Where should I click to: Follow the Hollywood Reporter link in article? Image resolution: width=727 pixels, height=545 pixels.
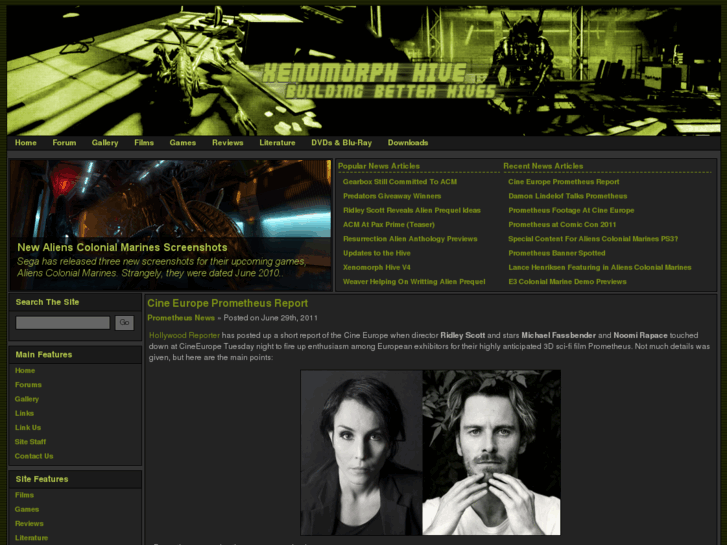(184, 335)
